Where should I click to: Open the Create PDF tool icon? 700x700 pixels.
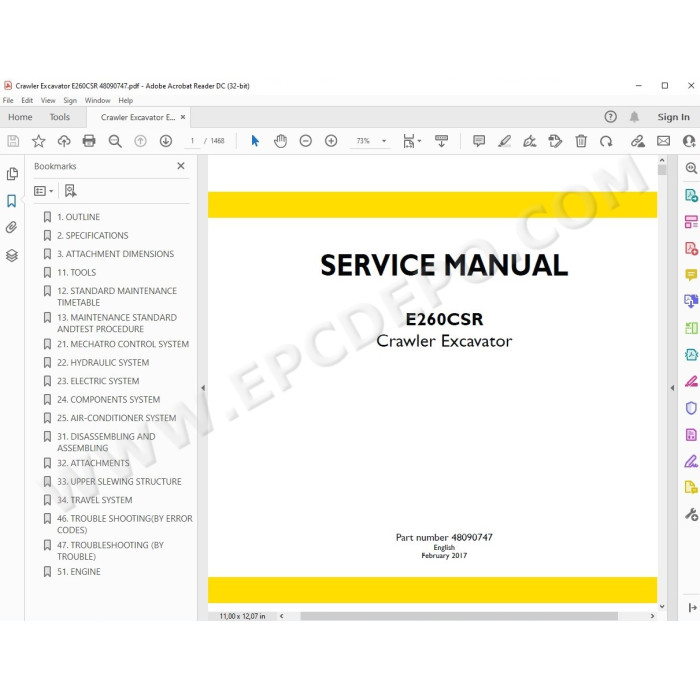(691, 248)
